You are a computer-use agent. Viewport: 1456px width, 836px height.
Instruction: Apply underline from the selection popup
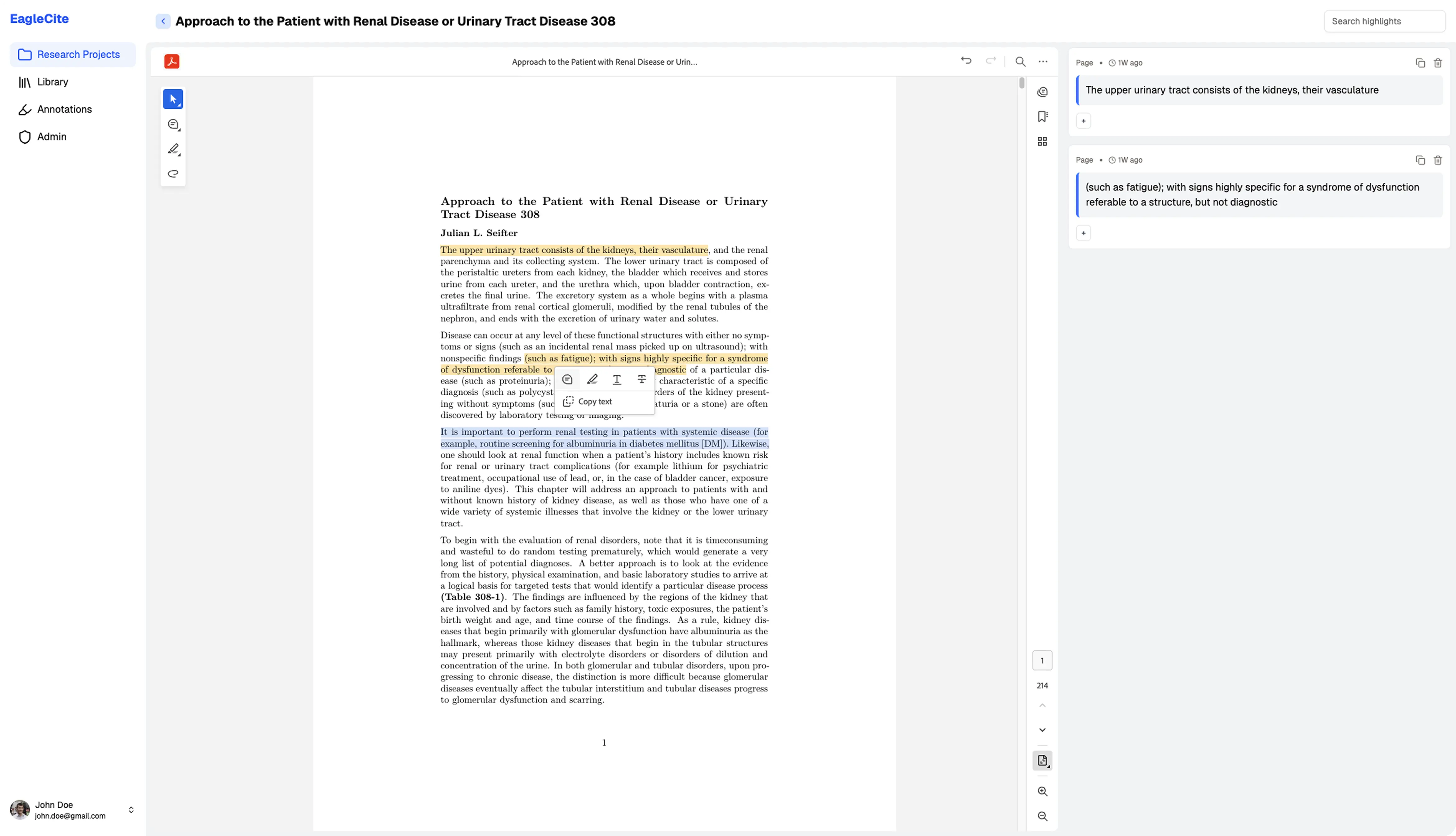pyautogui.click(x=617, y=379)
